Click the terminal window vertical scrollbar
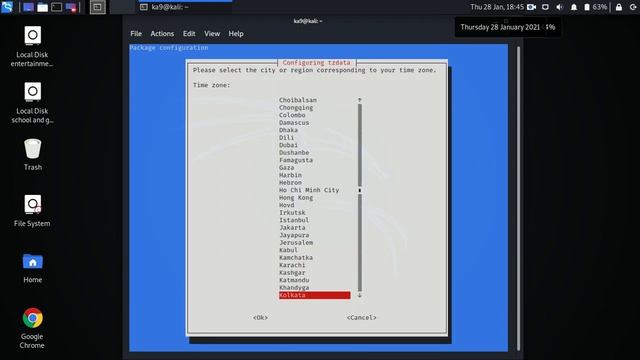 (x=518, y=198)
